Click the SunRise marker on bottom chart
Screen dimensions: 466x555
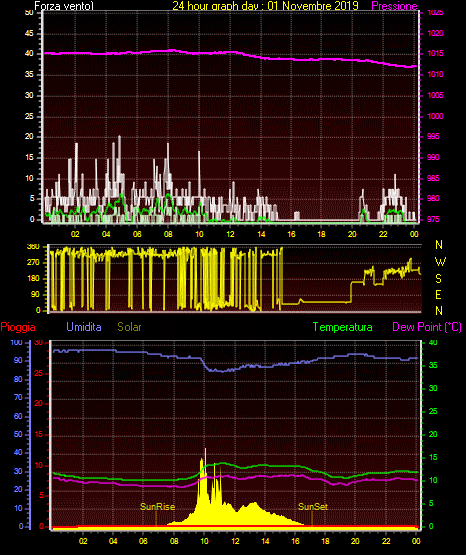coord(157,507)
